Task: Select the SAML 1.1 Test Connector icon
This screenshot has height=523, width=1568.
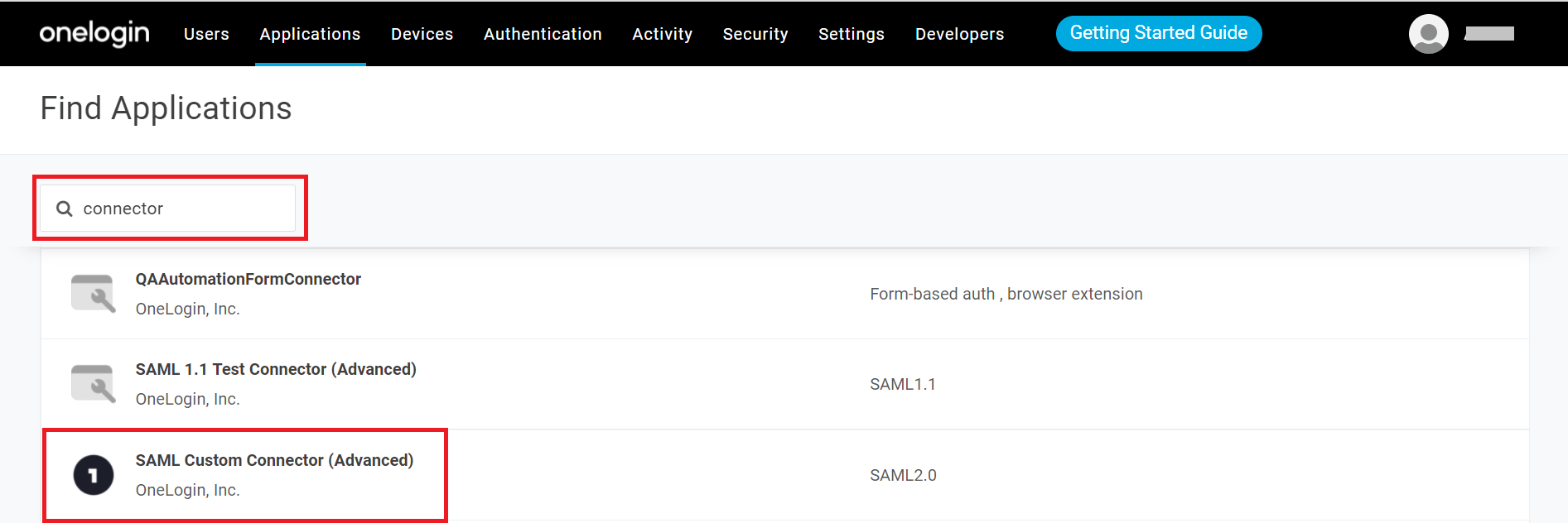Action: click(94, 384)
